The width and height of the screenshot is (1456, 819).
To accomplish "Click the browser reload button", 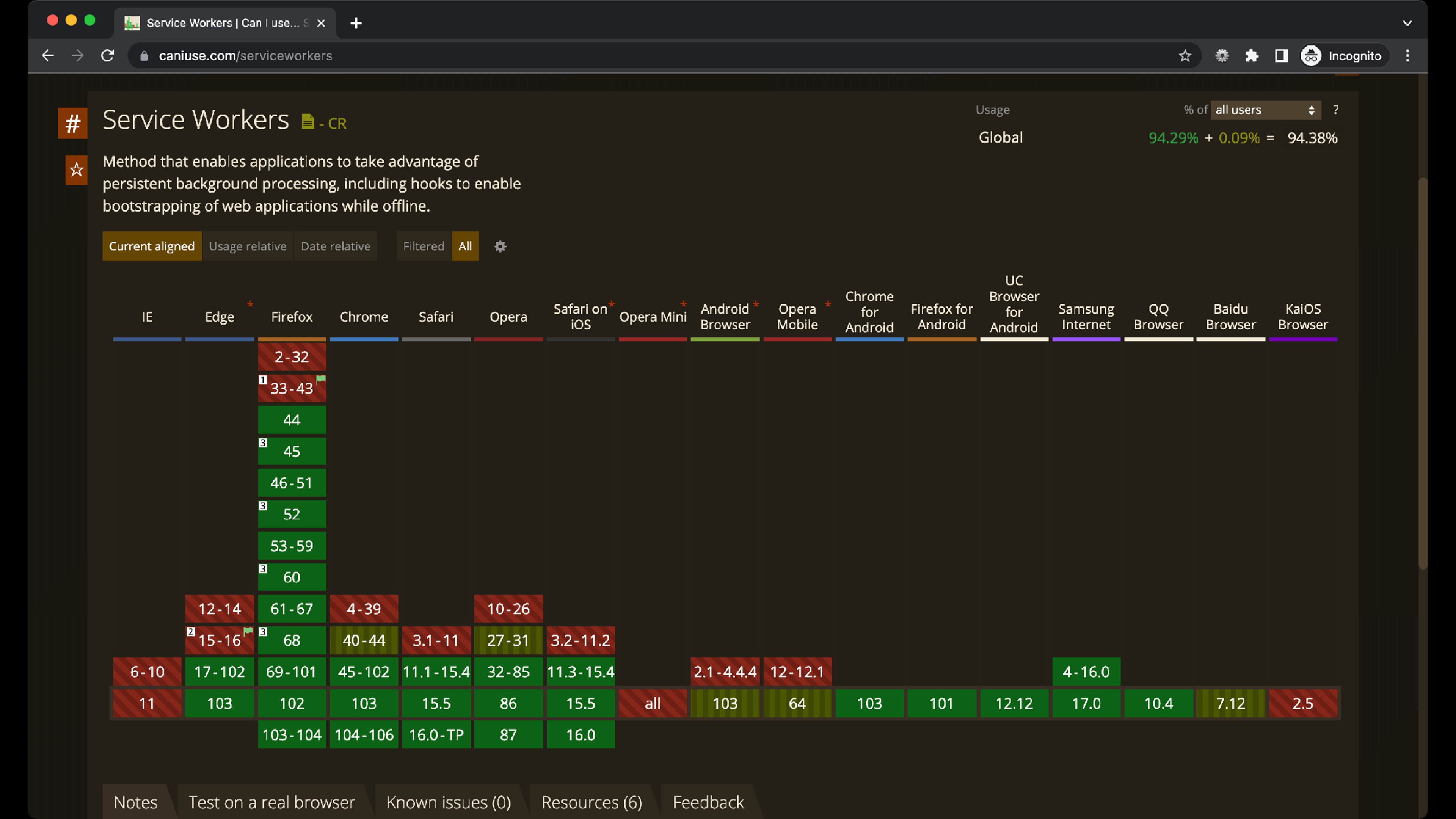I will (107, 55).
